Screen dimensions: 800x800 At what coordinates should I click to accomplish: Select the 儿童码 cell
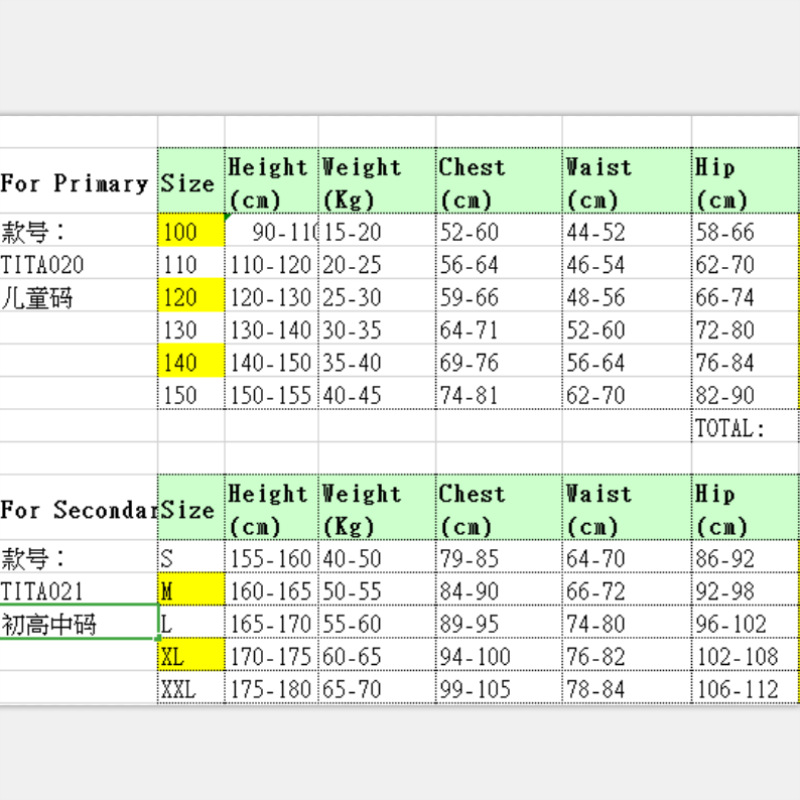(x=78, y=298)
